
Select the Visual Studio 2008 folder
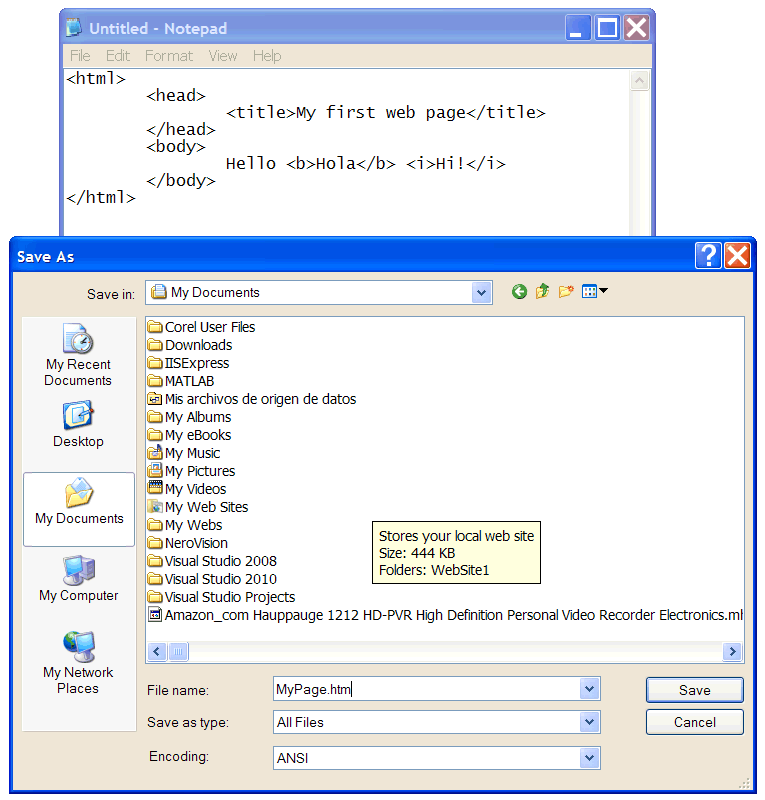point(212,561)
